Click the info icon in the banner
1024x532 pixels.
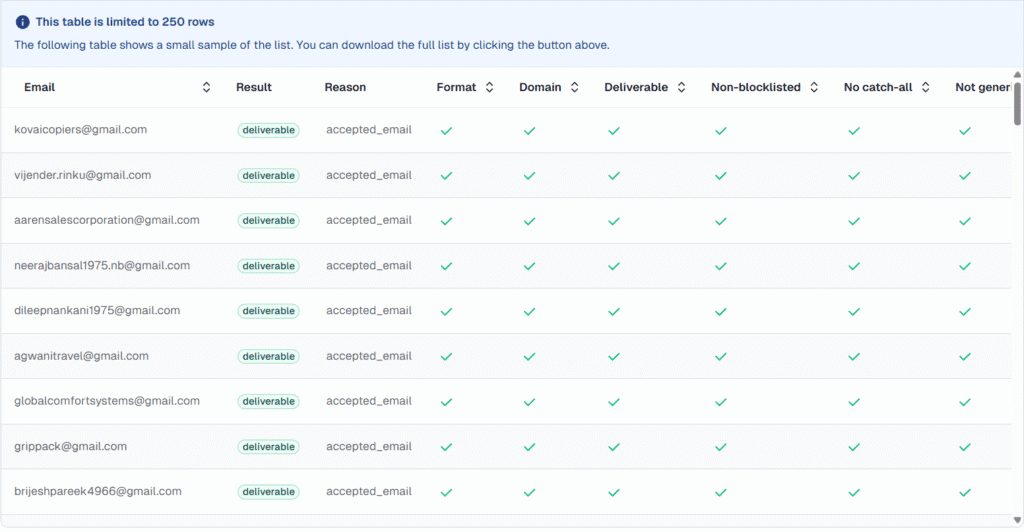coord(22,22)
